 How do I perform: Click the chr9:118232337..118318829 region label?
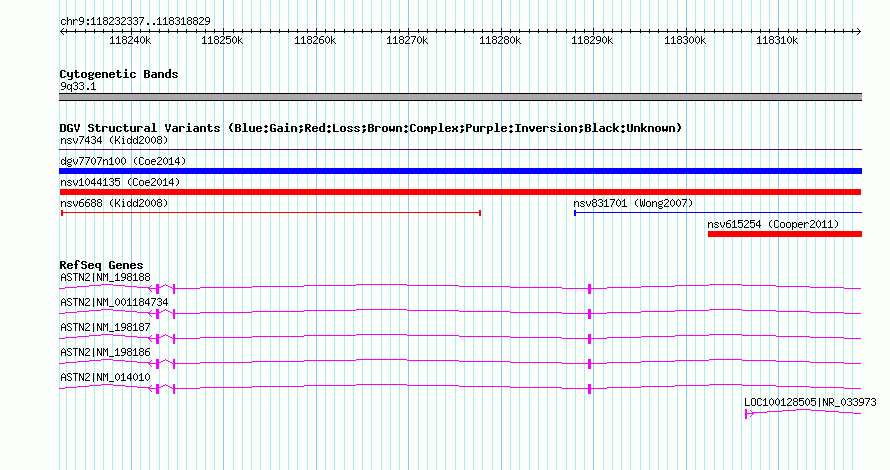[135, 22]
